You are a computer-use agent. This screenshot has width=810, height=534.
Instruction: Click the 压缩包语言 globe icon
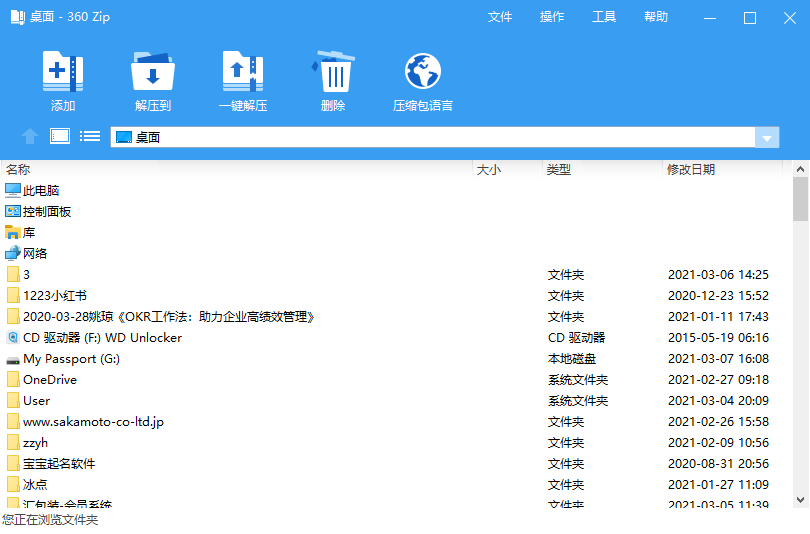423,71
